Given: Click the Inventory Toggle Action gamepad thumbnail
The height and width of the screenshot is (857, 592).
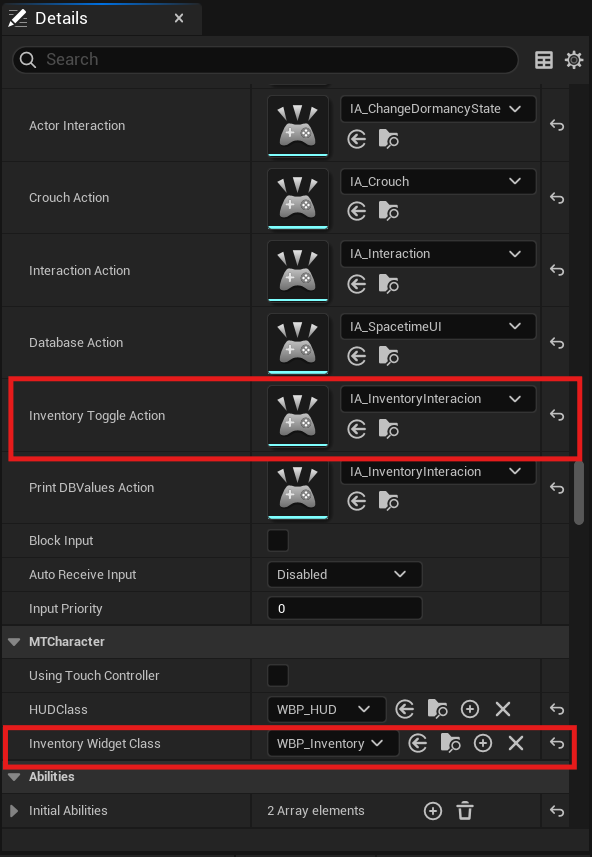Looking at the screenshot, I should point(298,416).
